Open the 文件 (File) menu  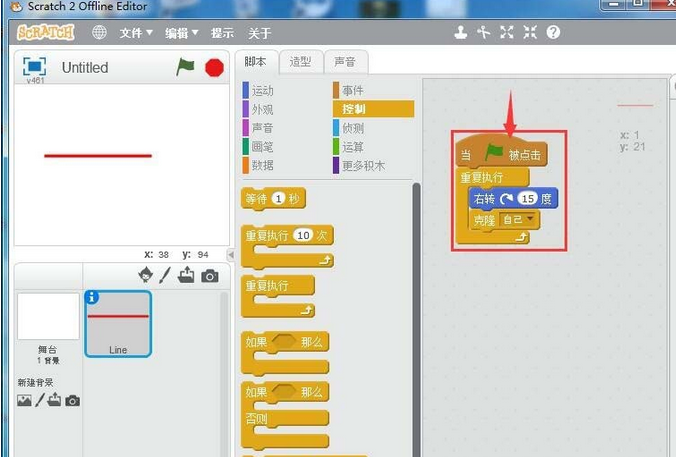pyautogui.click(x=136, y=33)
